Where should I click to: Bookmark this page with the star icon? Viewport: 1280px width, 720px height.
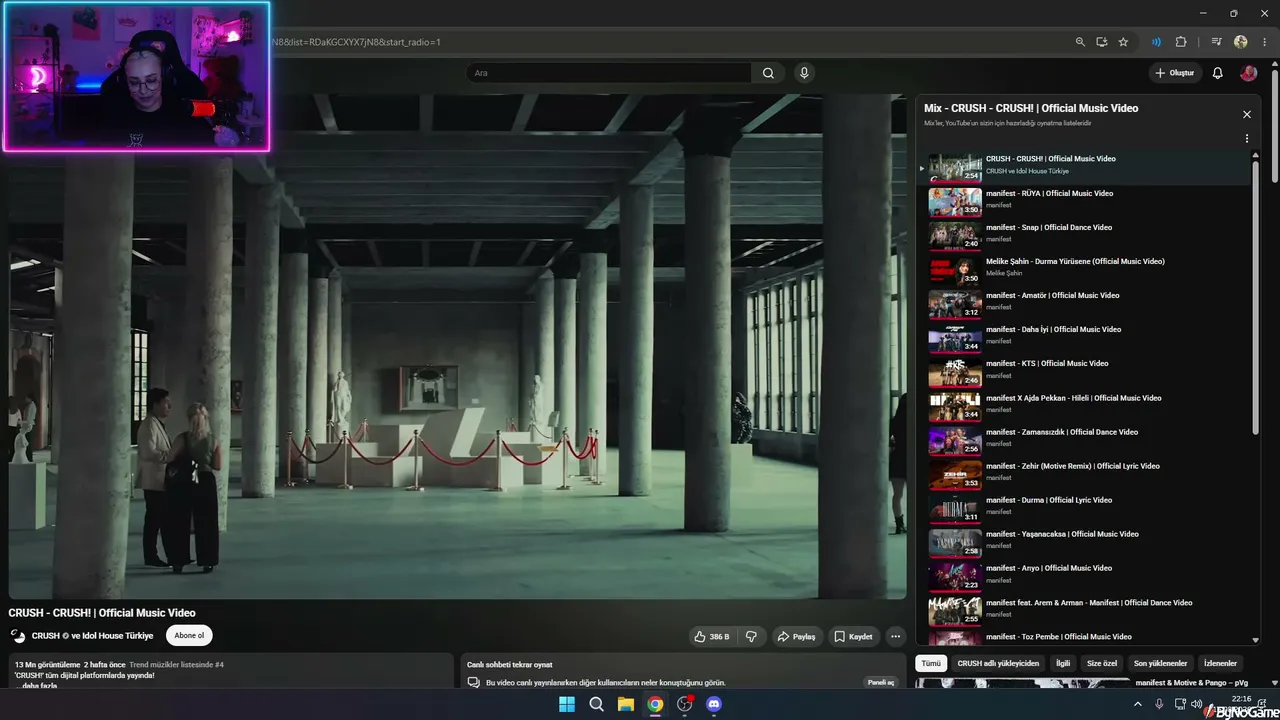tap(1123, 42)
